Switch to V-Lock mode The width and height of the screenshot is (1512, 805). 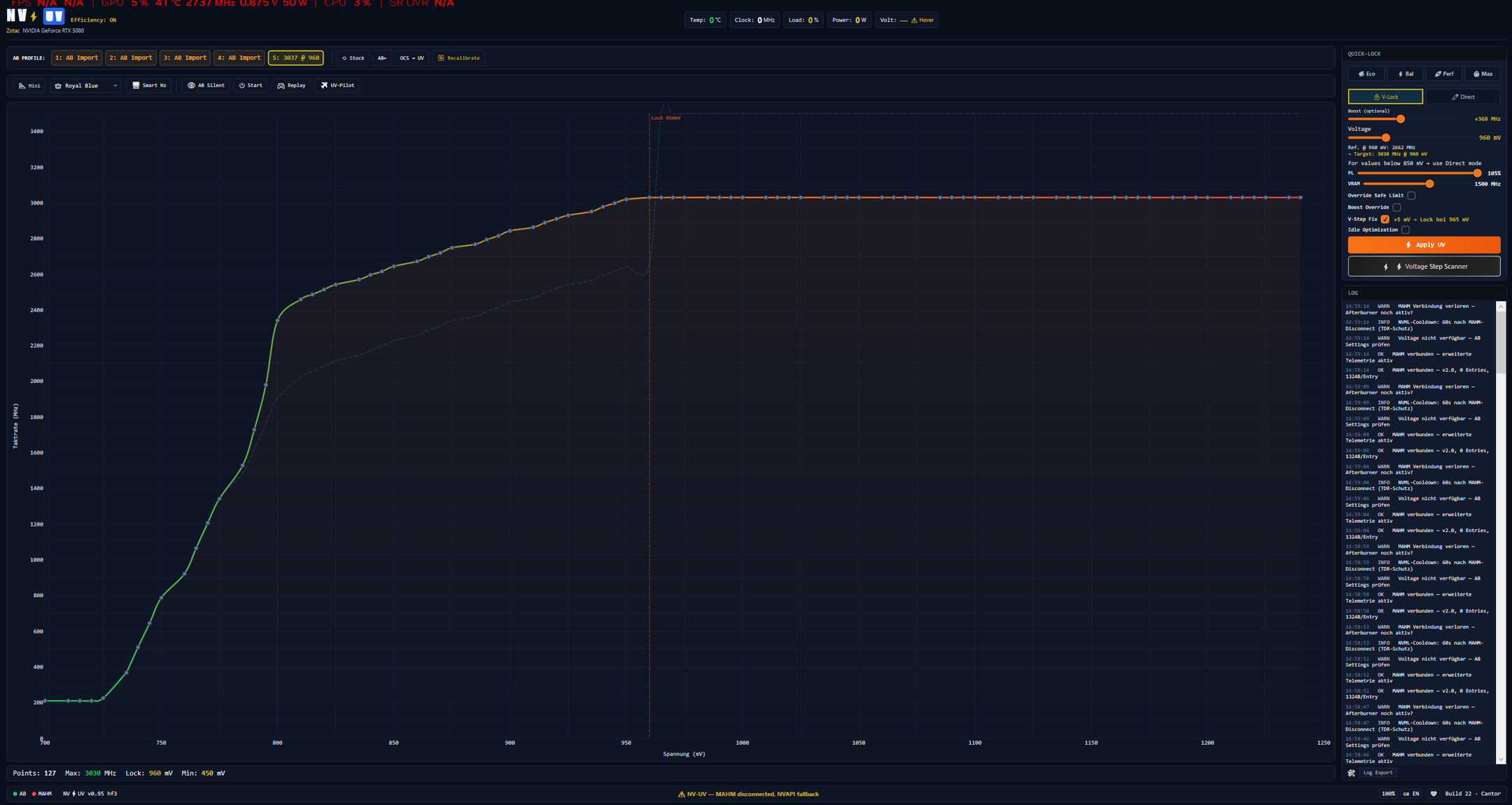click(1385, 97)
